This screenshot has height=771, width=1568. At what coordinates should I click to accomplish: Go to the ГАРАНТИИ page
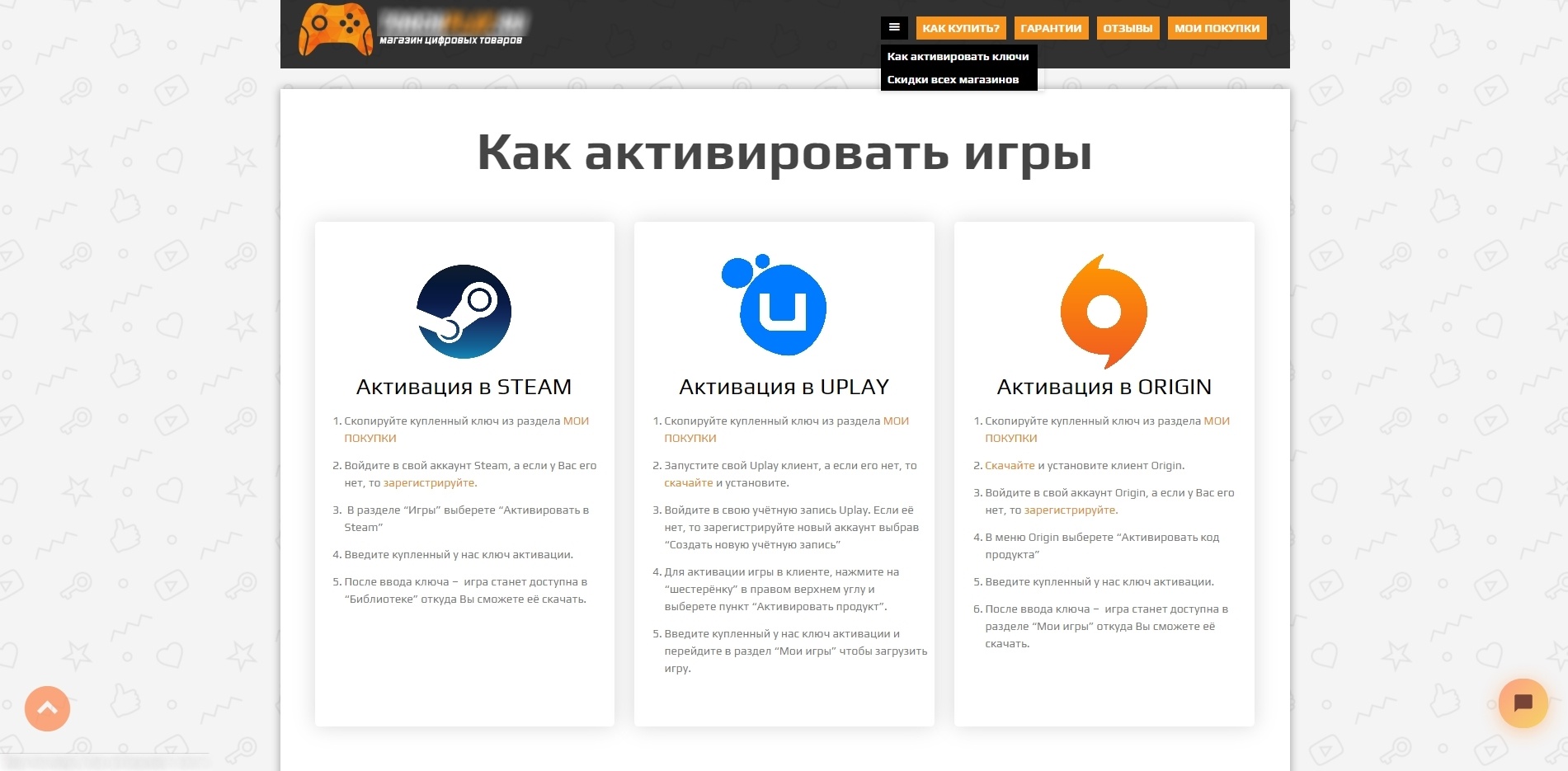[x=1051, y=28]
